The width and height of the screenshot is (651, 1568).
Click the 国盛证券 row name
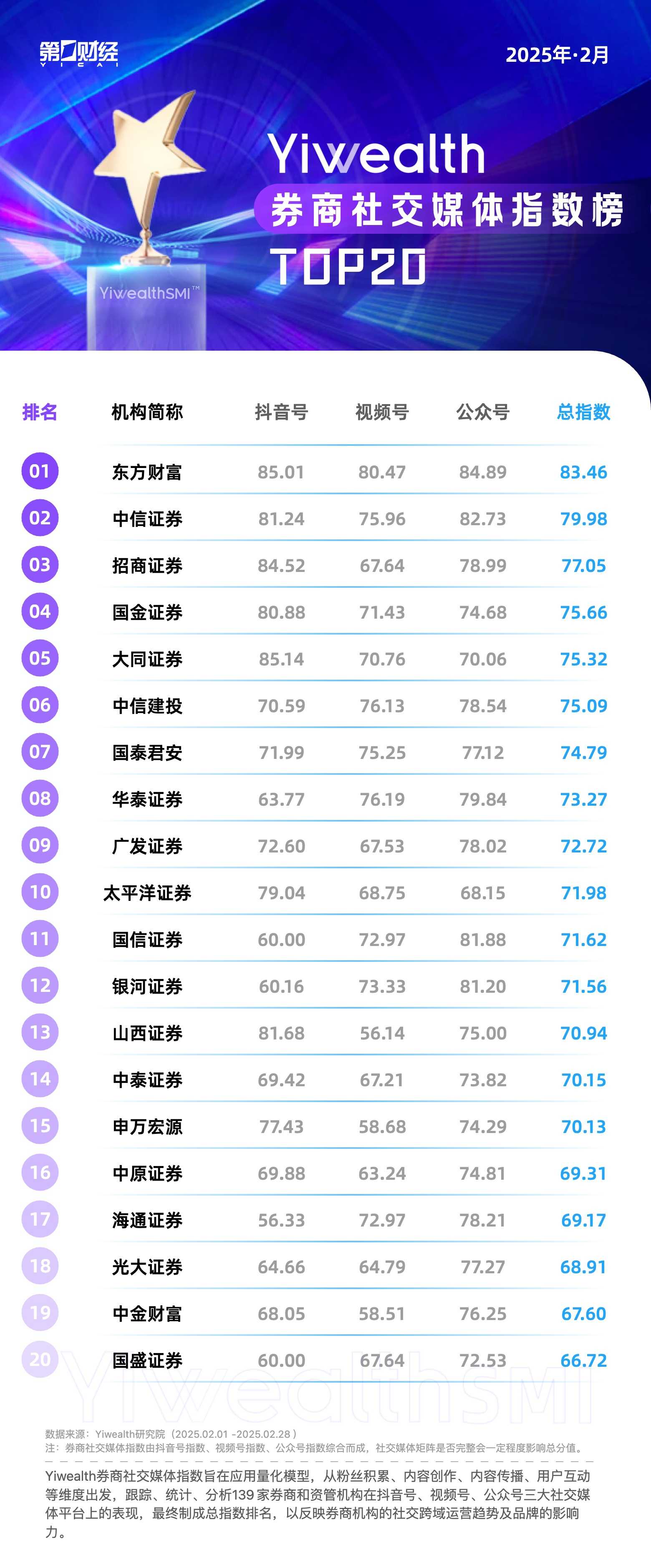pyautogui.click(x=147, y=1361)
